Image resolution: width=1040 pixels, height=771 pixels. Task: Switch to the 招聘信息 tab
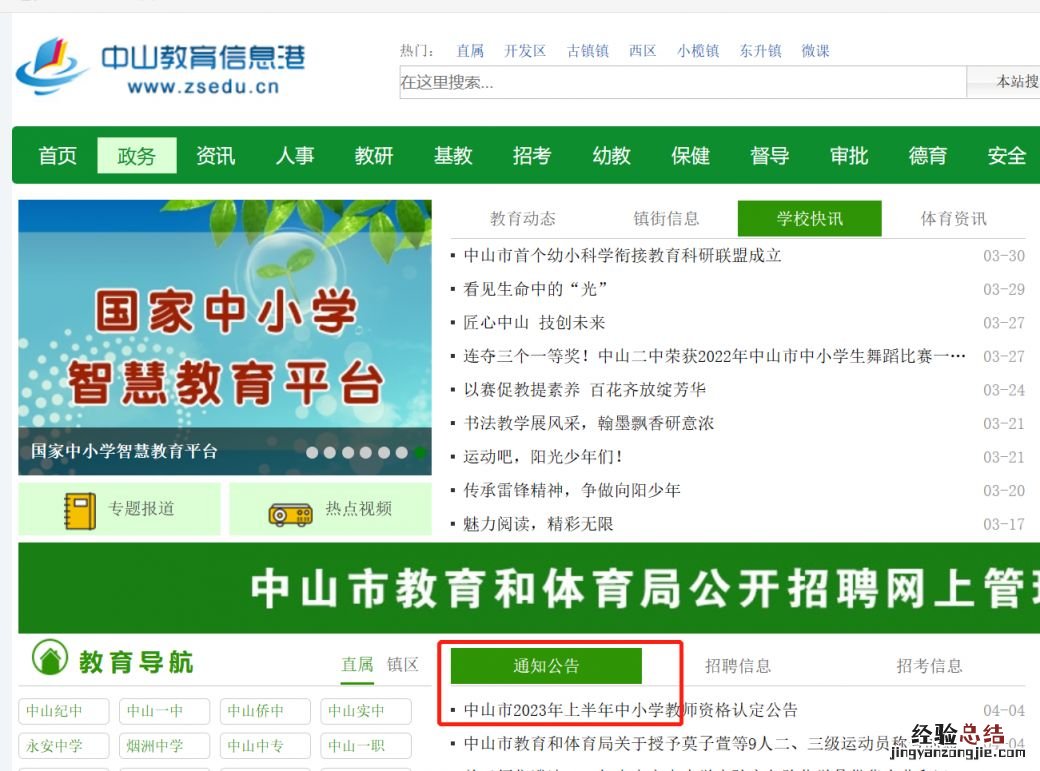(x=738, y=666)
